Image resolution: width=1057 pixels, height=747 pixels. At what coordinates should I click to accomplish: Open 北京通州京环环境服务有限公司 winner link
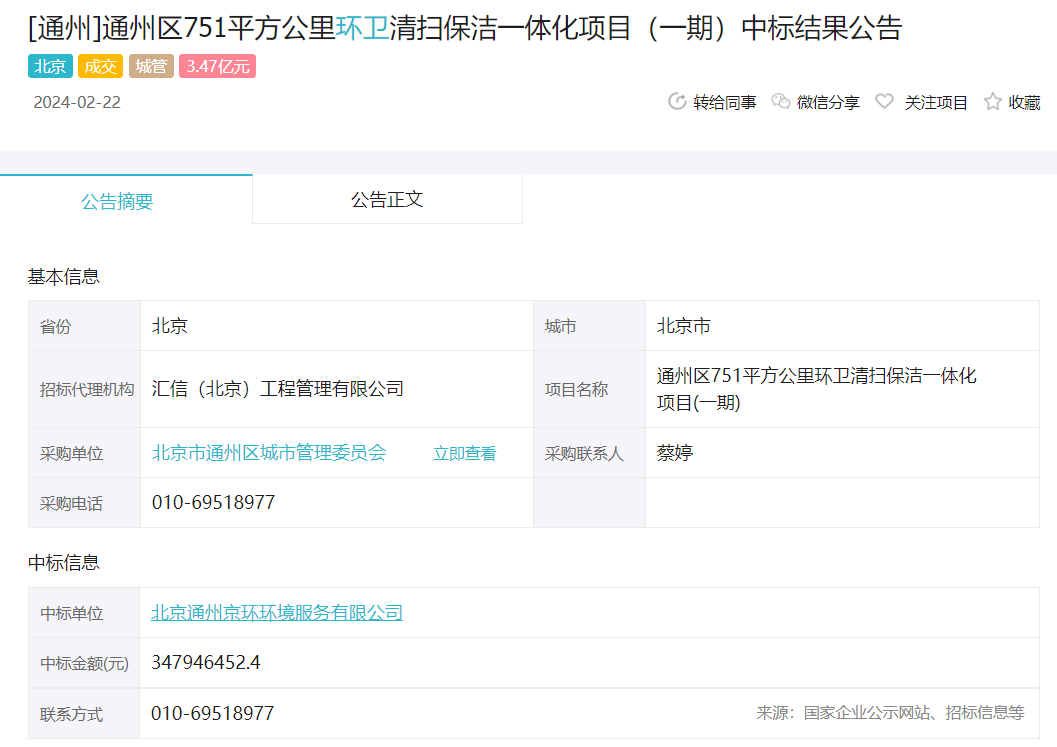point(277,612)
